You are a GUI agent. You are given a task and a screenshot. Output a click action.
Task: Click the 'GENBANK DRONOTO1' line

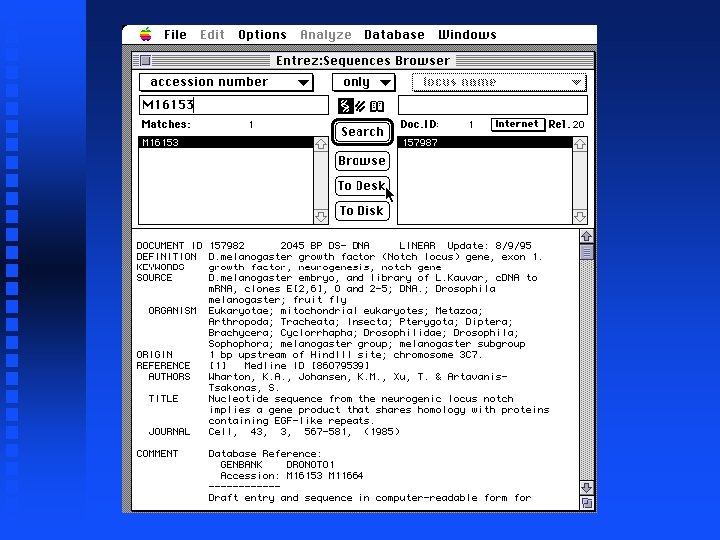pyautogui.click(x=277, y=465)
